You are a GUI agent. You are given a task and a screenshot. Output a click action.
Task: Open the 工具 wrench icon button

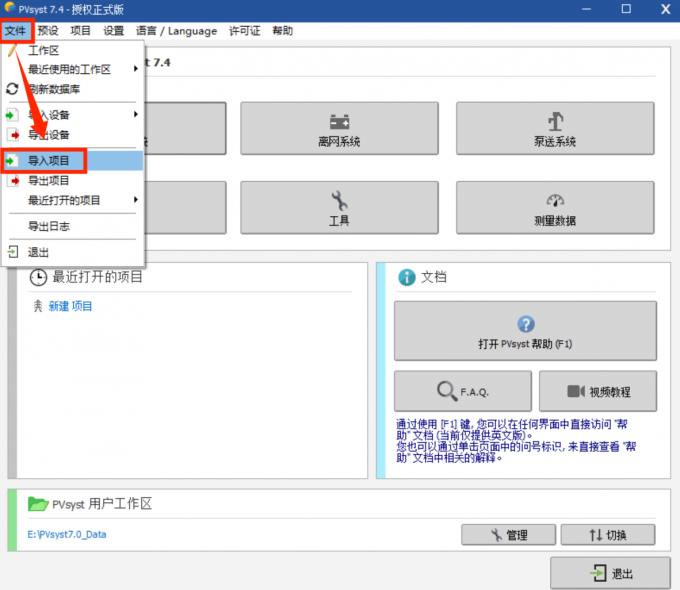point(339,207)
